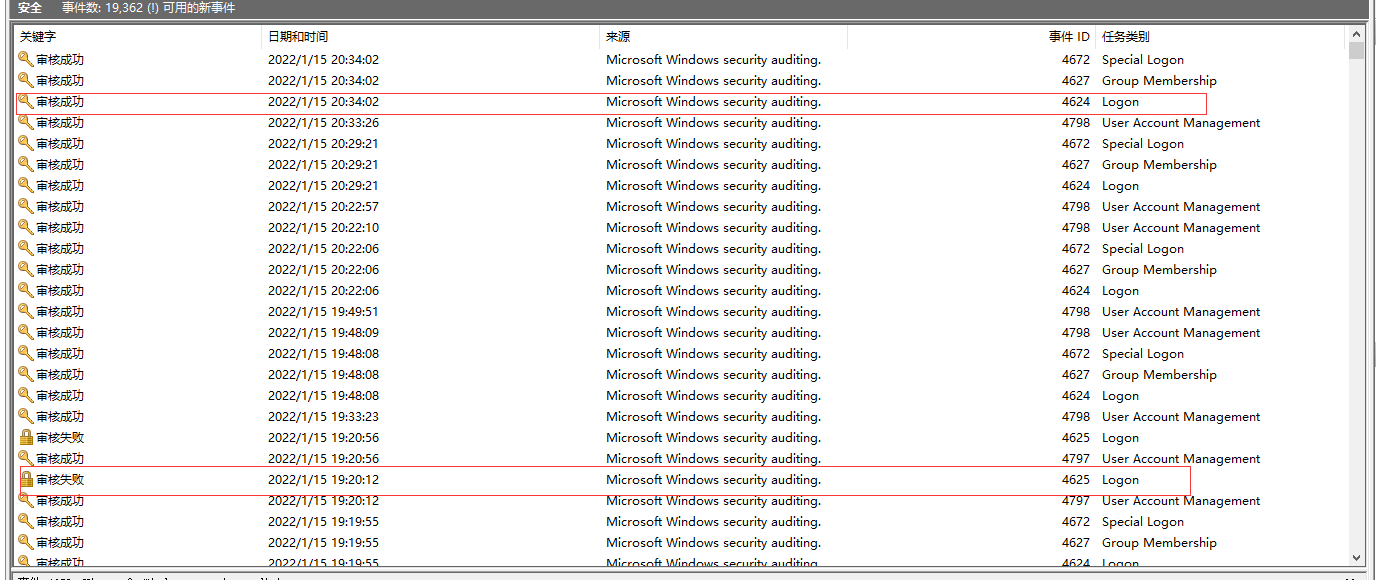Click key icon of 20:22:10 event 4798 row

coord(26,227)
